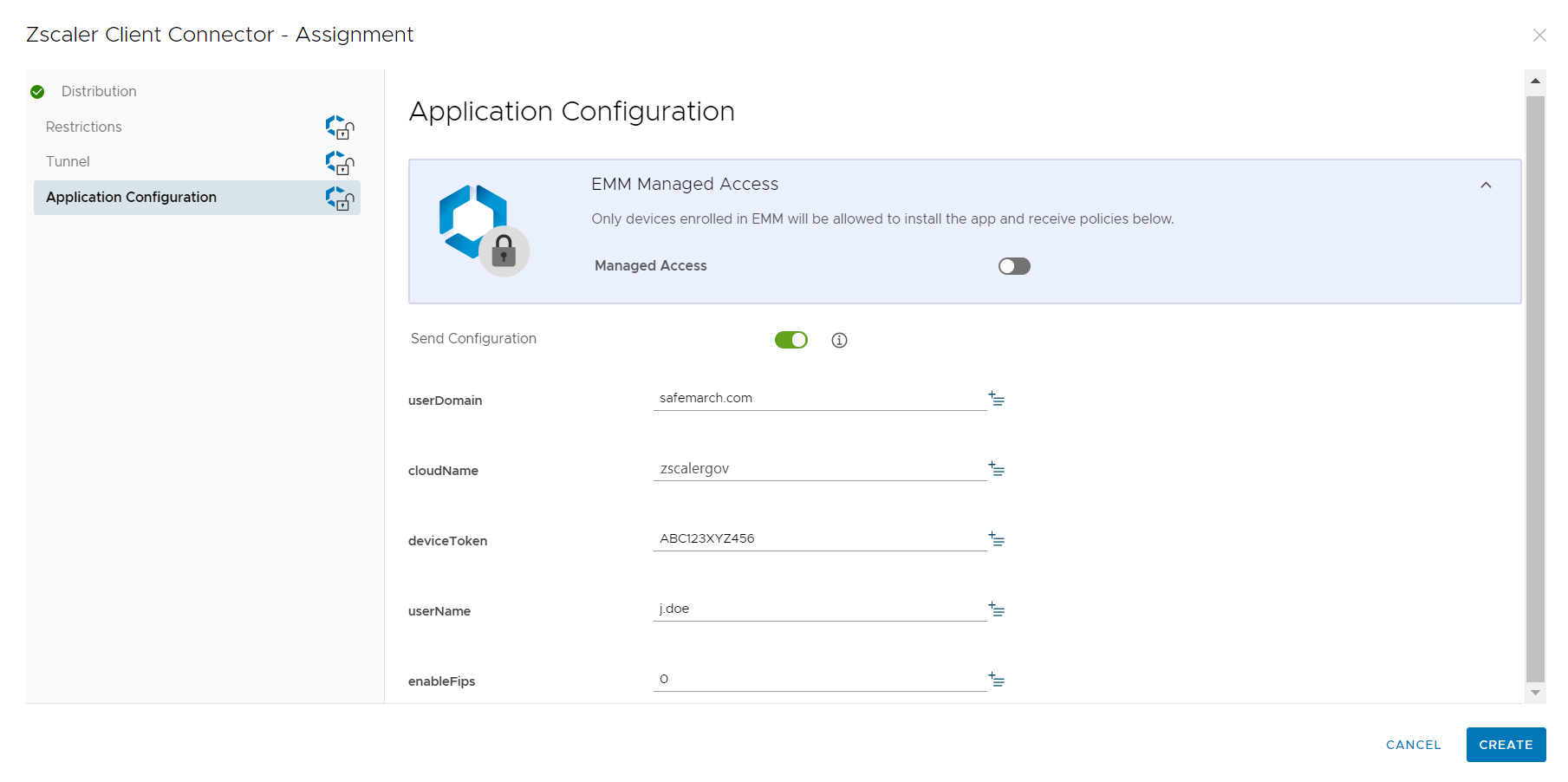Click the 'cloudName' label
This screenshot has width=1568, height=782.
click(x=443, y=471)
